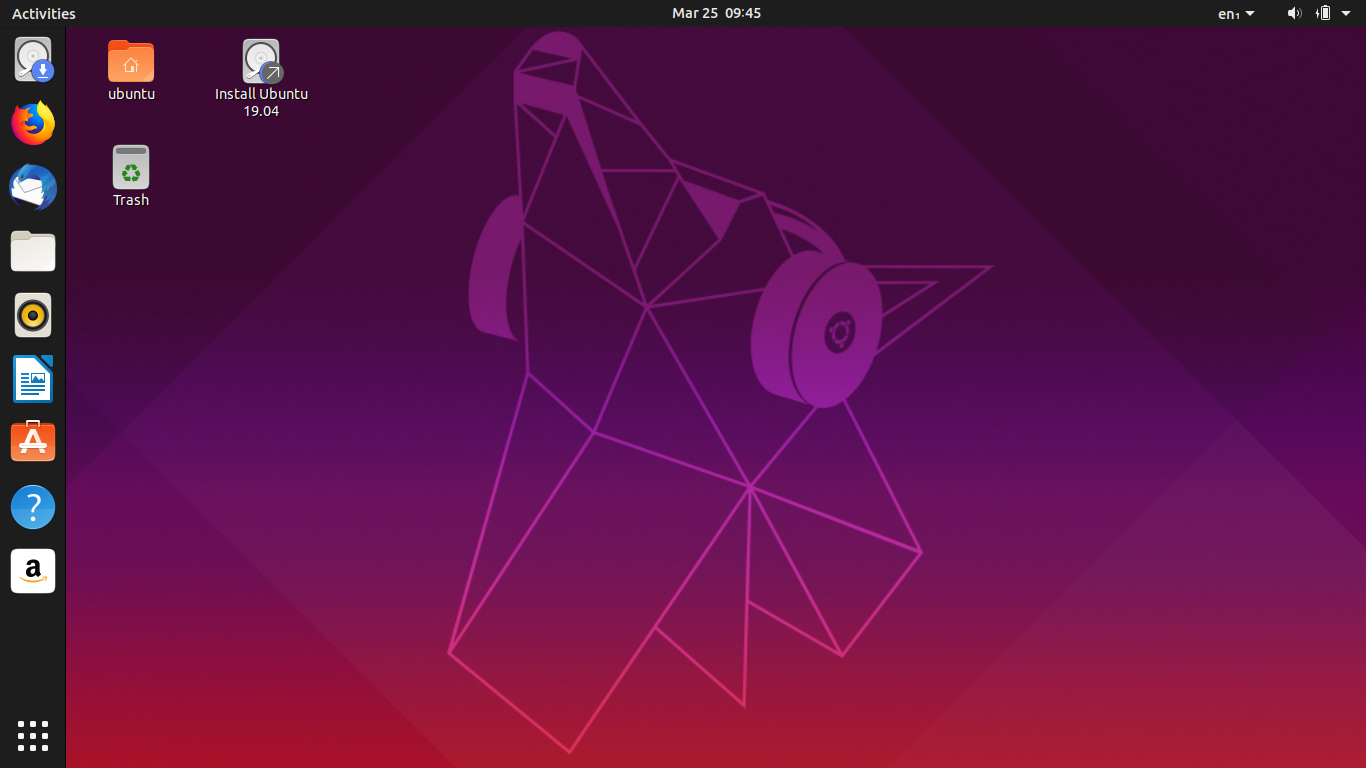Launch Firefox from the dock

pos(33,123)
